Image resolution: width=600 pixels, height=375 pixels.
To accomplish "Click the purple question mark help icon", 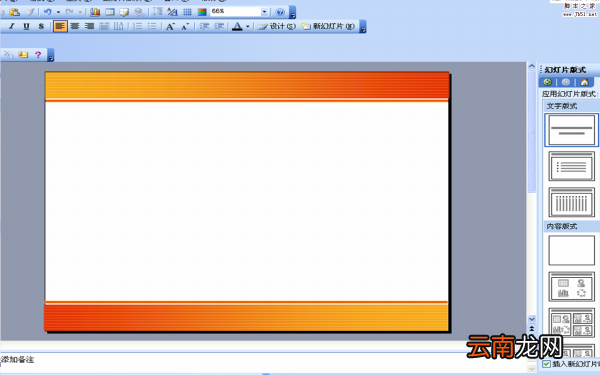I will click(x=38, y=55).
